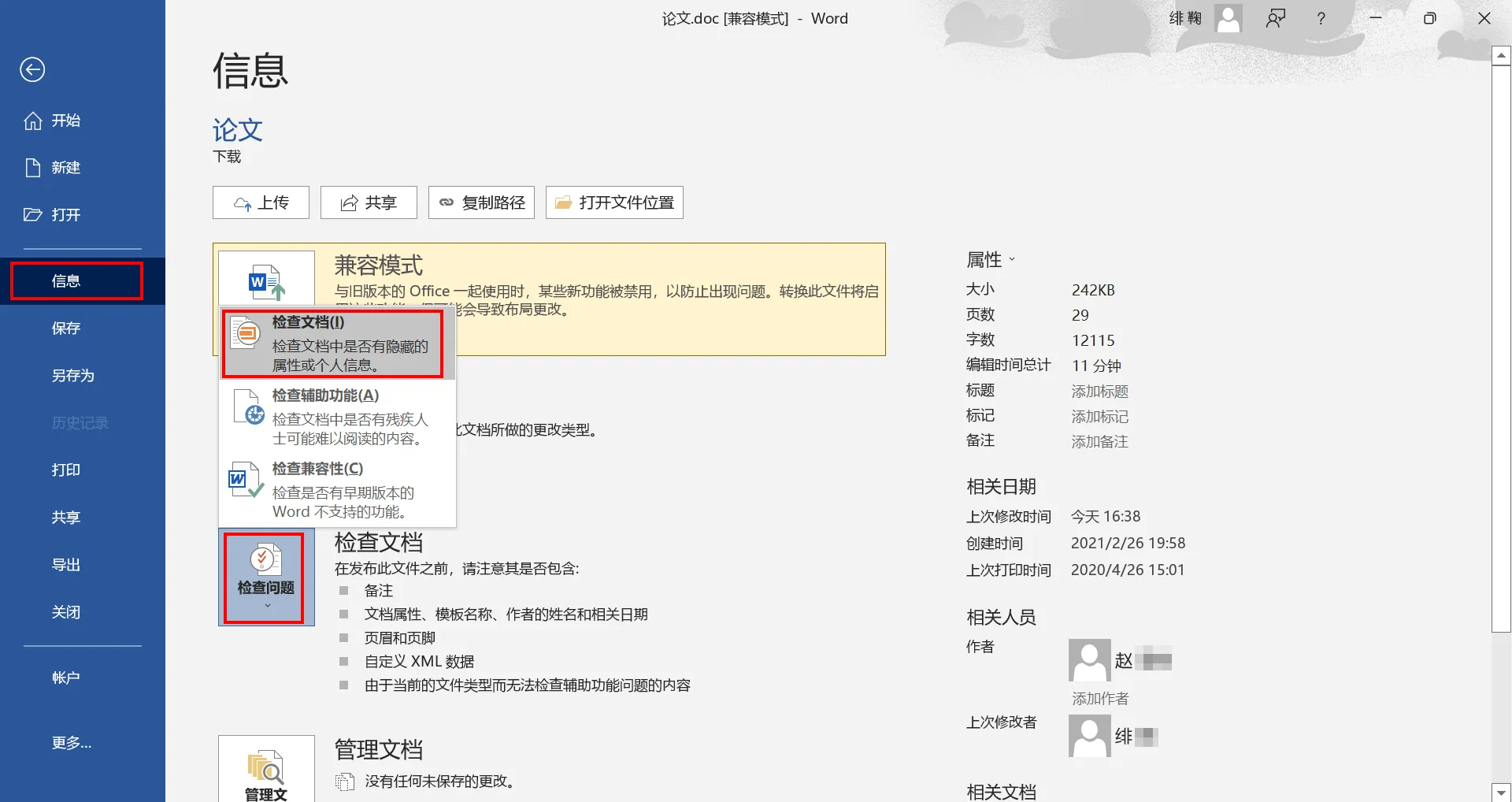Open the 另存为 page
Viewport: 1512px width, 802px height.
point(83,376)
